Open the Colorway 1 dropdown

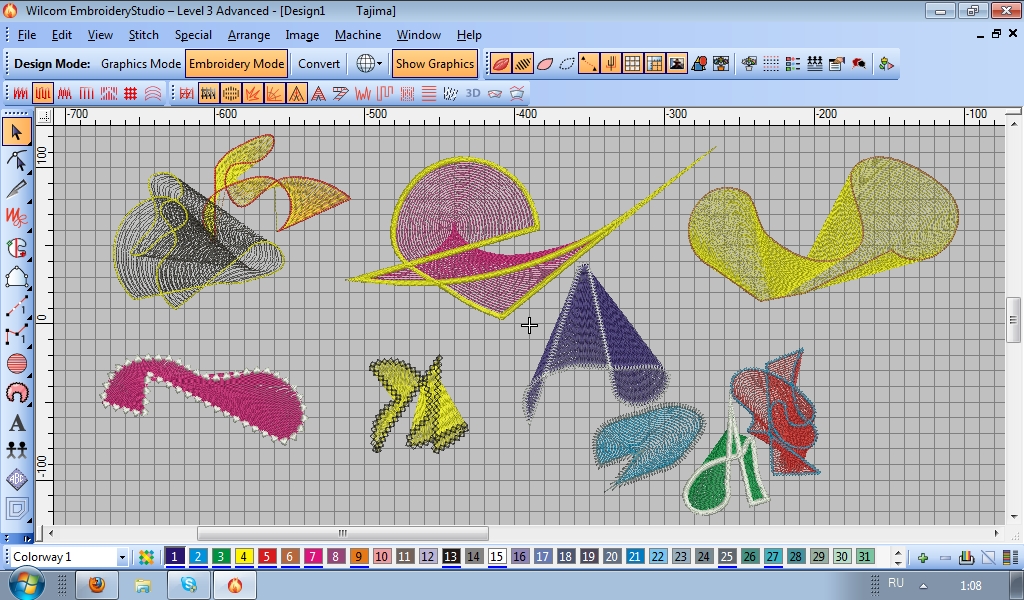122,557
